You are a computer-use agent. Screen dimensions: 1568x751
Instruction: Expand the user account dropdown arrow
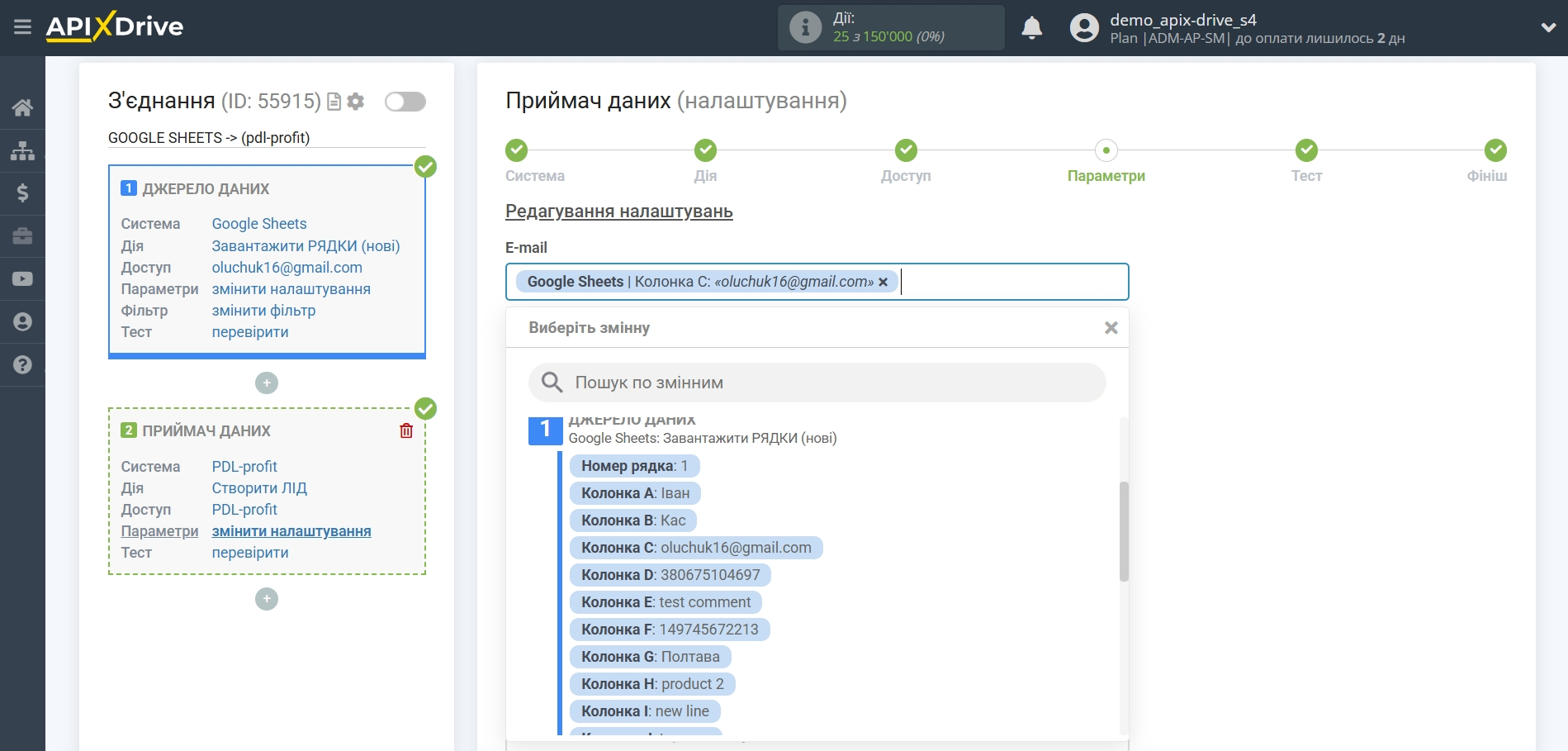pos(1548,28)
